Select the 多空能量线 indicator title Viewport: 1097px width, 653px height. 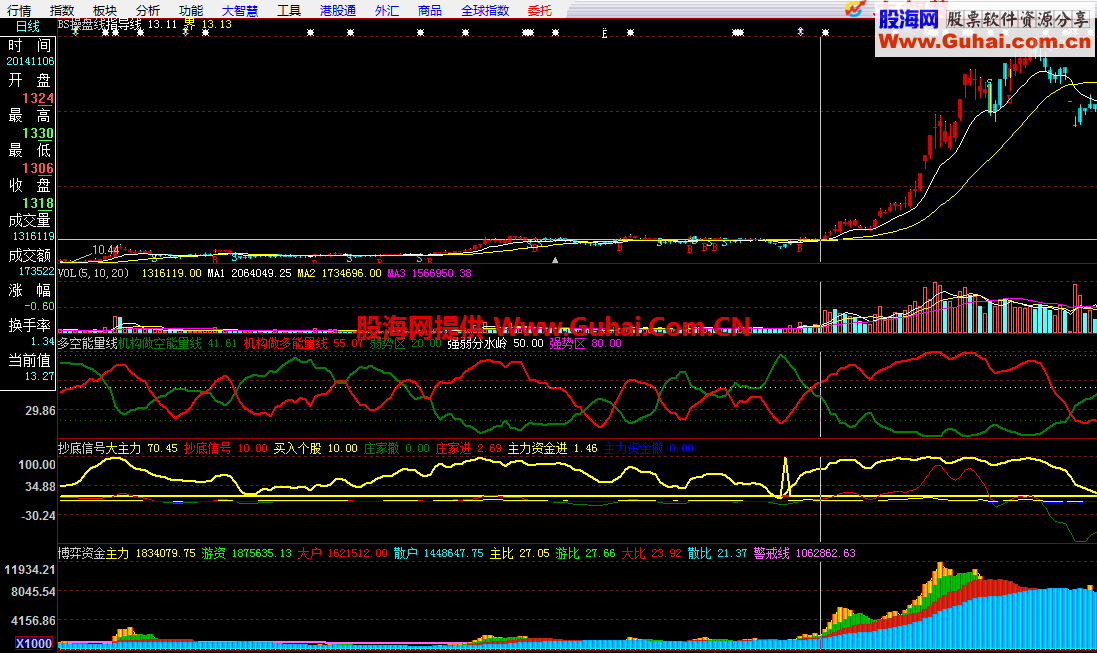88,343
